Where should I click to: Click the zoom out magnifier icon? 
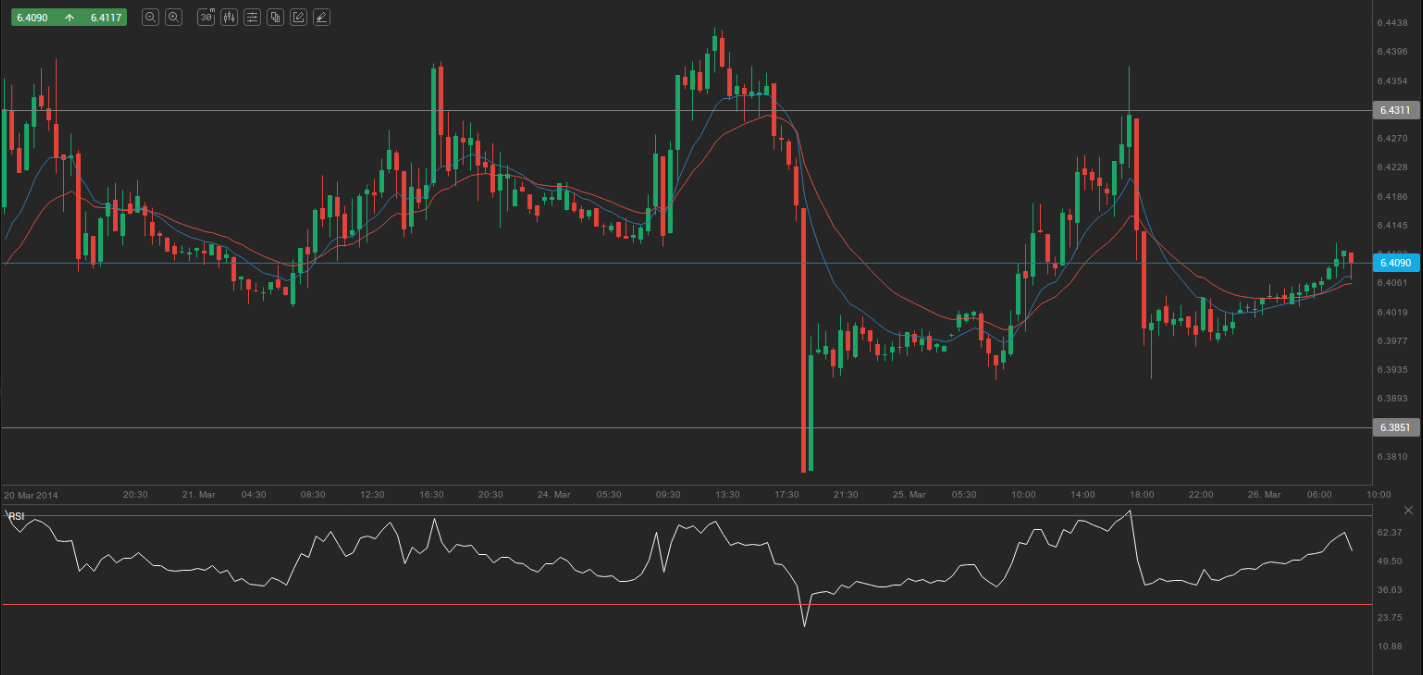pos(150,17)
